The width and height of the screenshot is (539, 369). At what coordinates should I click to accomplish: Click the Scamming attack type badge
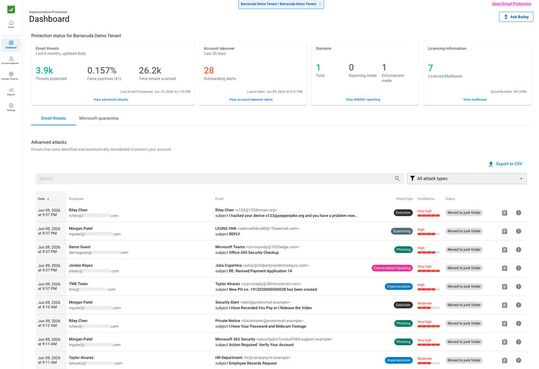[402, 231]
